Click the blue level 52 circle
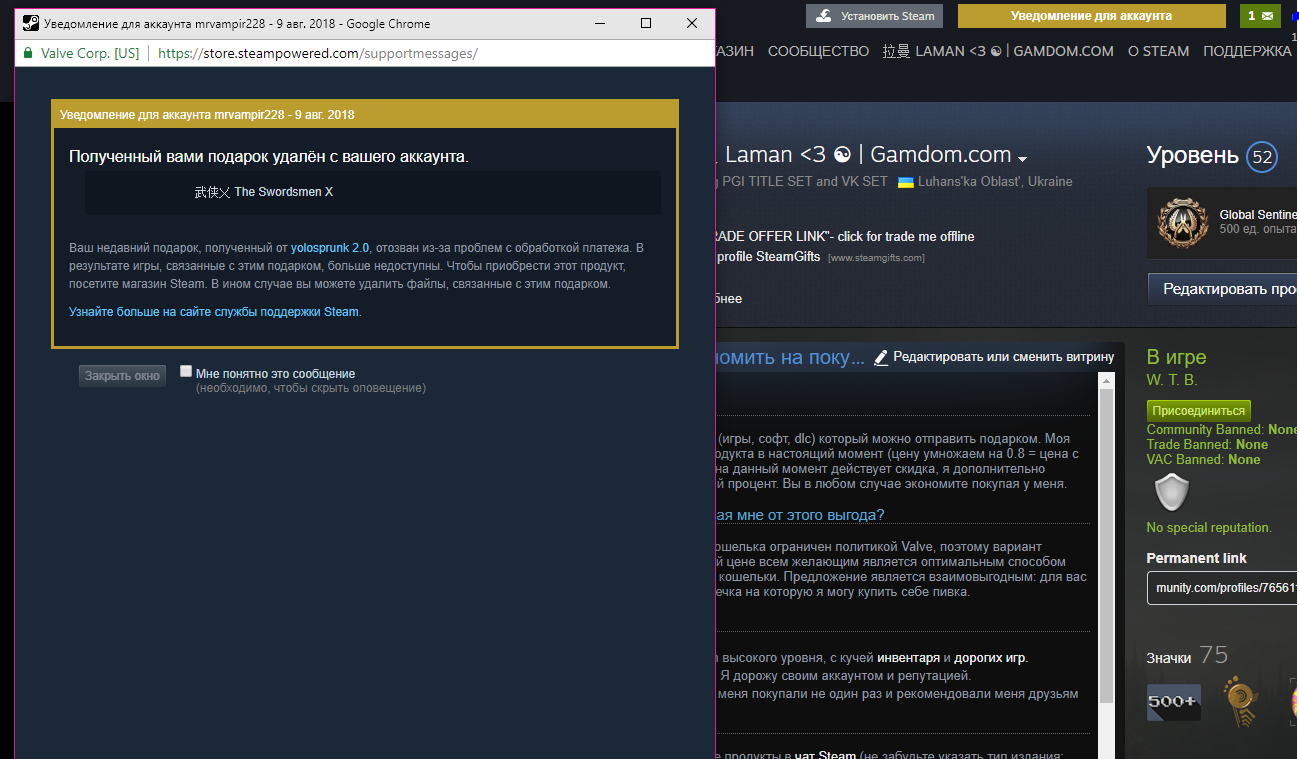Image resolution: width=1299 pixels, height=759 pixels. point(1262,157)
